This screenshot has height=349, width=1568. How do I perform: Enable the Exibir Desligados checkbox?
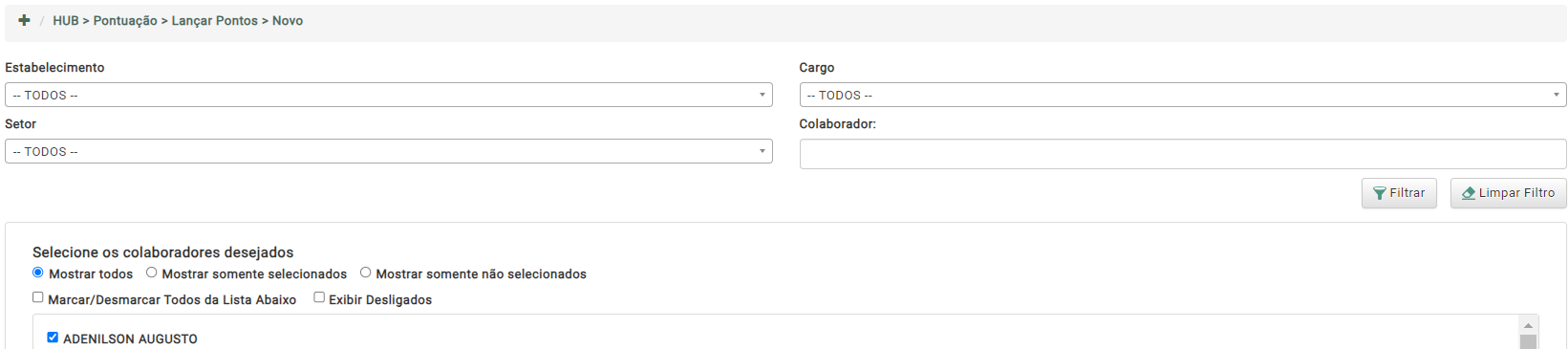(319, 297)
